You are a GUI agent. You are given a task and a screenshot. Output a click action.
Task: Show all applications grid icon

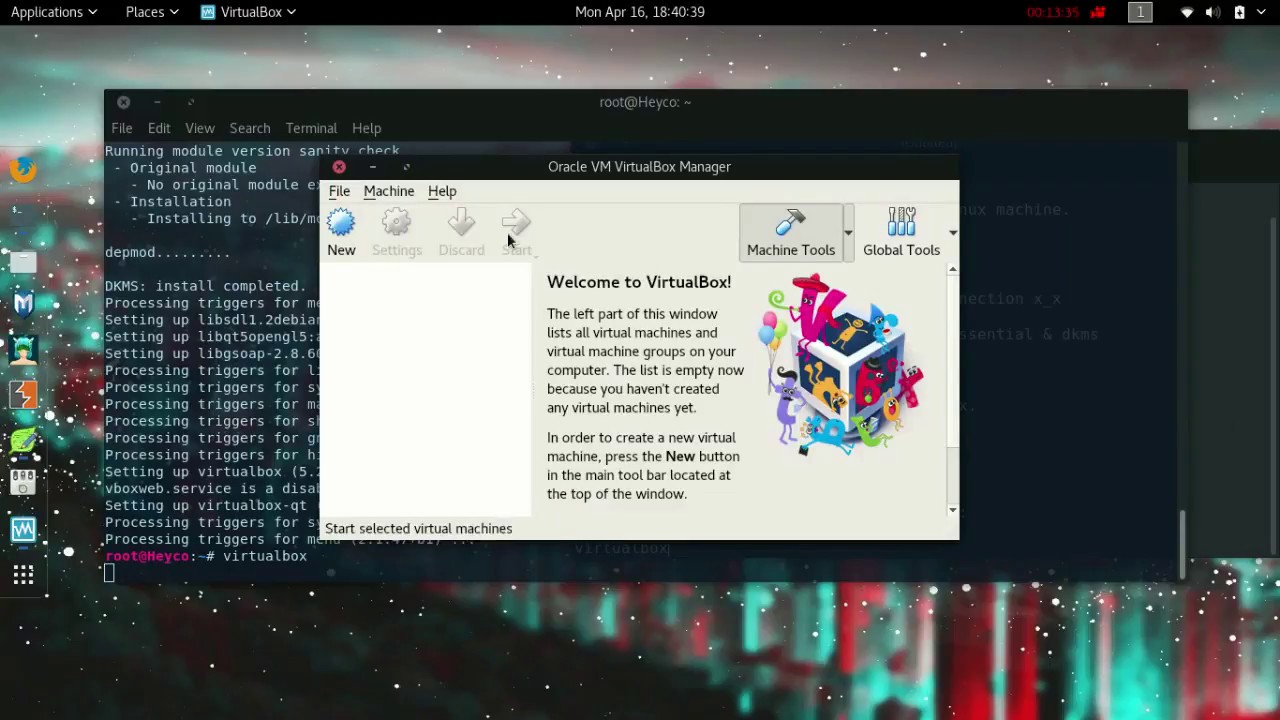click(x=23, y=574)
